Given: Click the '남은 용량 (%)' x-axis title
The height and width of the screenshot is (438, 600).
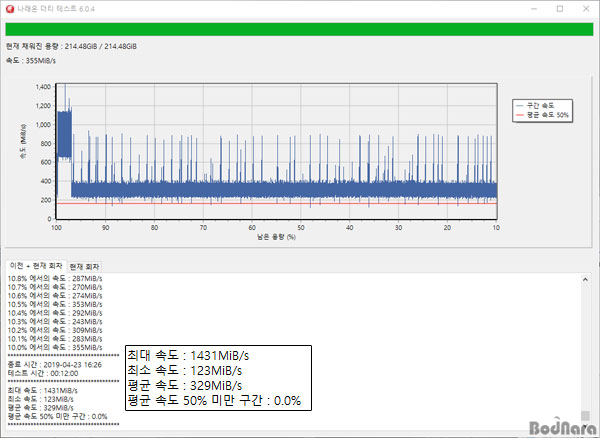Looking at the screenshot, I should click(x=276, y=238).
